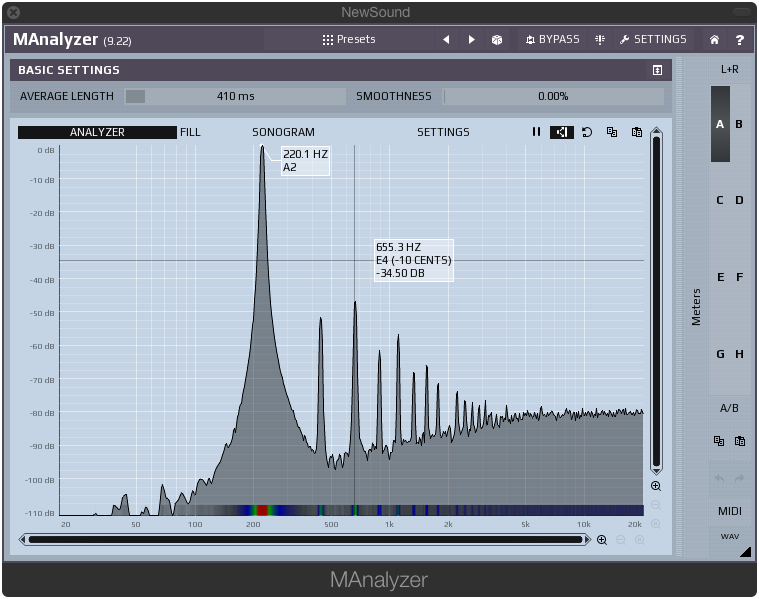Select preset slot B
Image resolution: width=759 pixels, height=599 pixels.
coord(739,124)
